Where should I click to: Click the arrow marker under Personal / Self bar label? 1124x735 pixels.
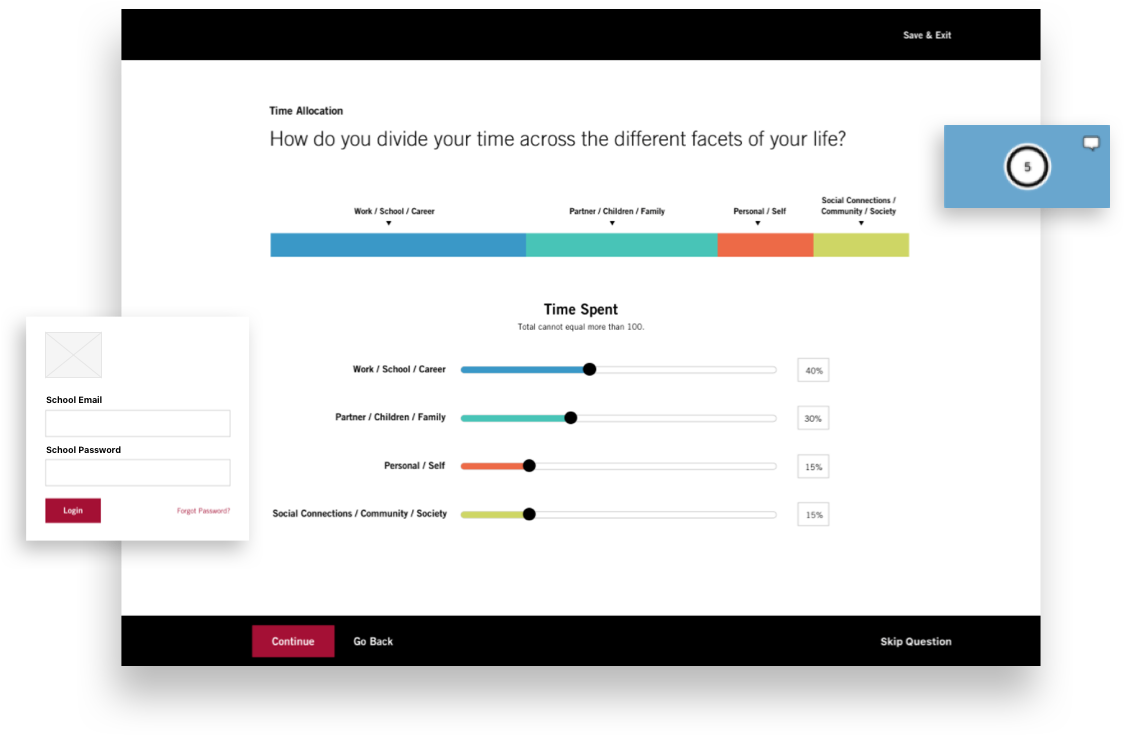(758, 223)
